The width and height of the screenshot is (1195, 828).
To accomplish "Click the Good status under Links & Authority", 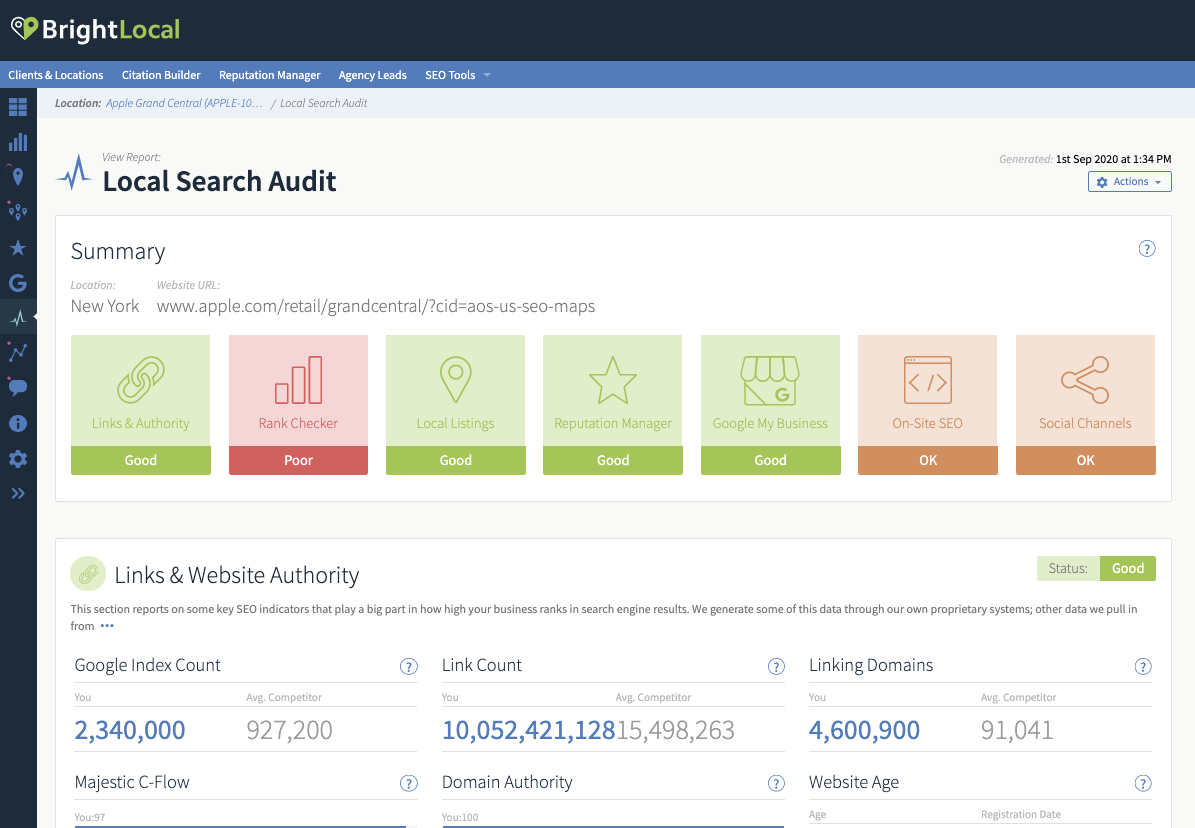I will tap(141, 461).
